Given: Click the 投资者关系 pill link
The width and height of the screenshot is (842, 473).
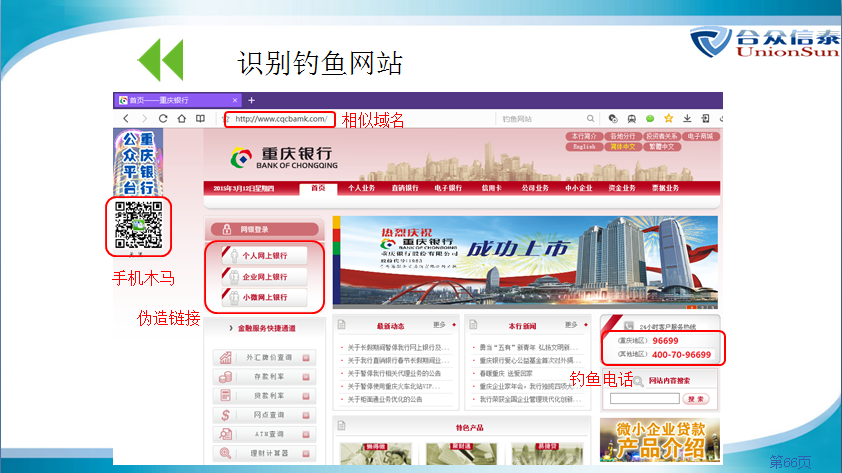Looking at the screenshot, I should pyautogui.click(x=662, y=136).
